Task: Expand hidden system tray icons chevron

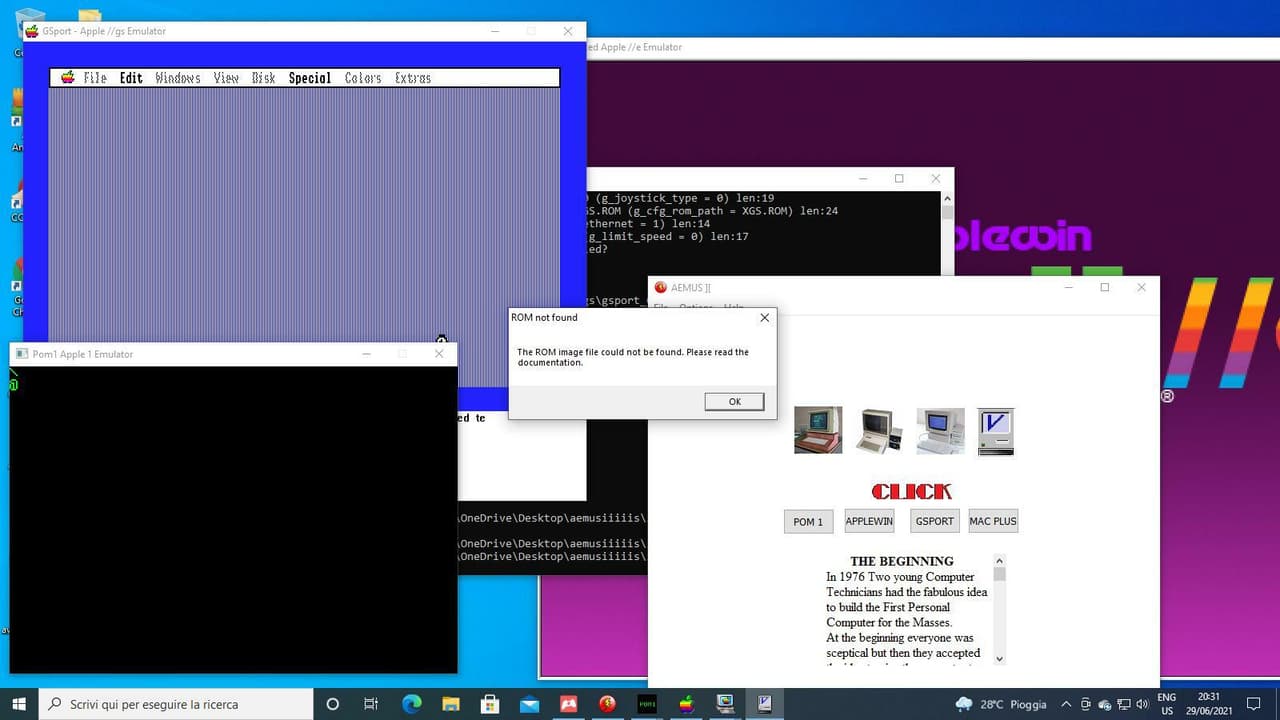Action: (1066, 704)
